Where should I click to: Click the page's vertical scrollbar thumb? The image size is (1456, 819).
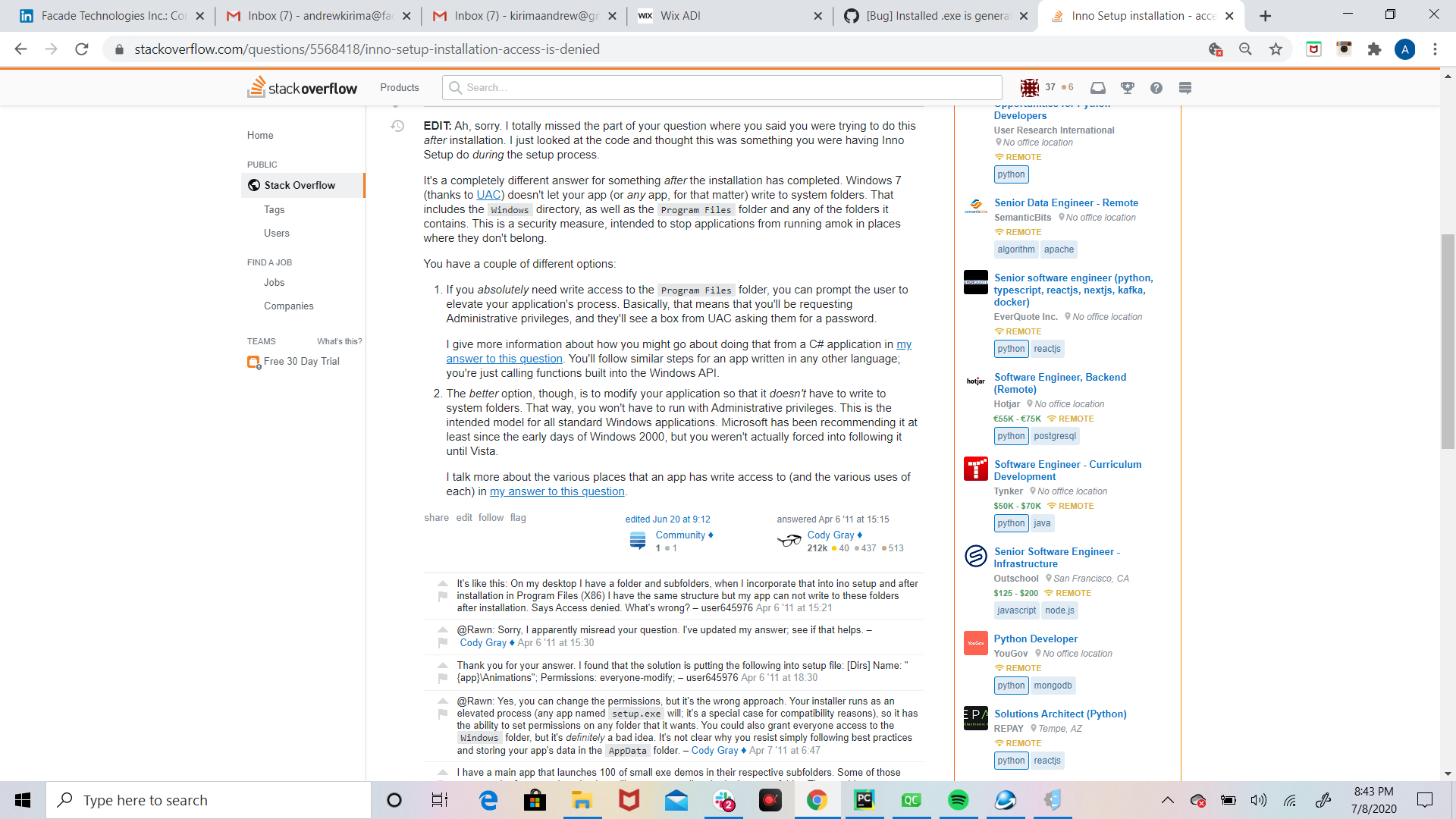[1448, 341]
